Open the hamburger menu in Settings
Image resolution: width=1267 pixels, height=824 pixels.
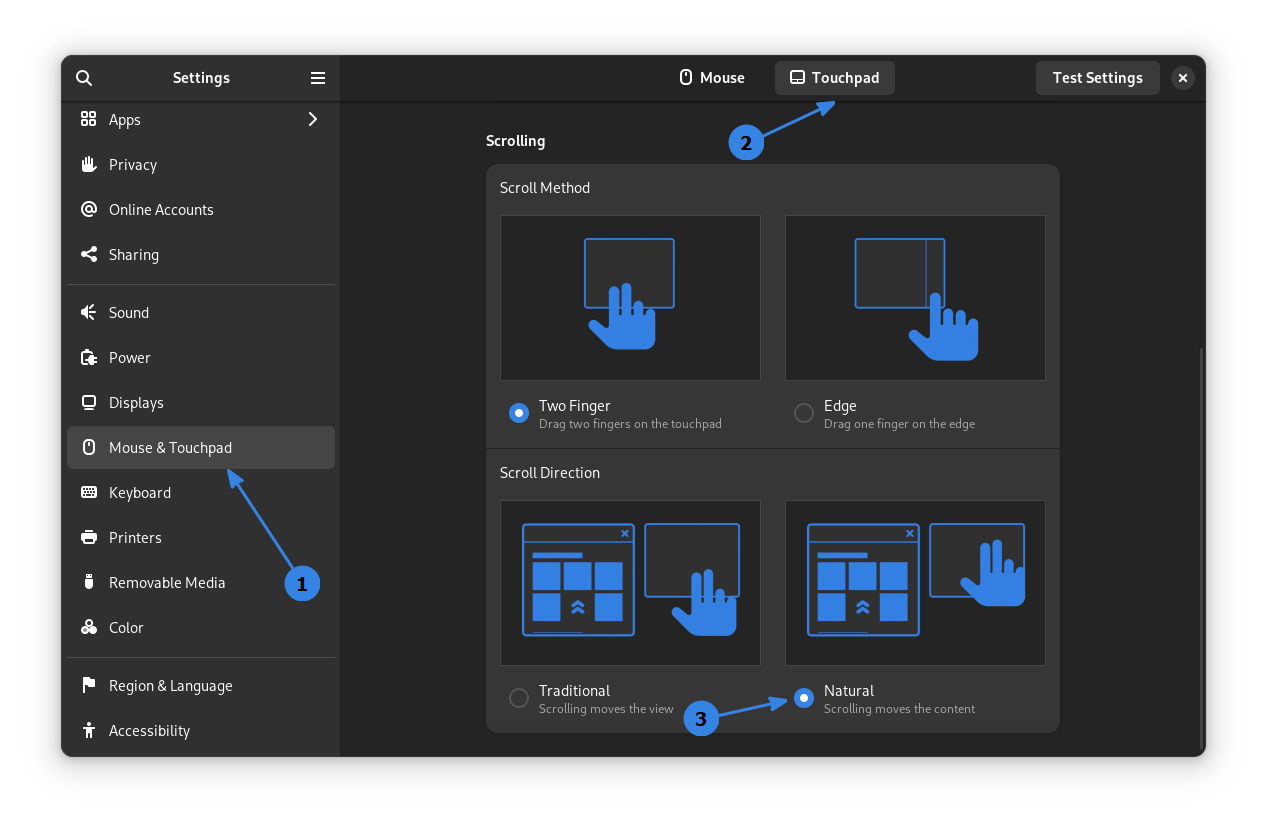point(318,77)
